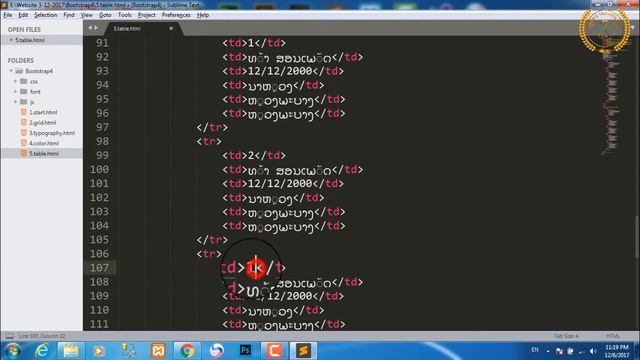Toggle the panel switcher icon in status bar
This screenshot has width=640, height=360.
9,336
